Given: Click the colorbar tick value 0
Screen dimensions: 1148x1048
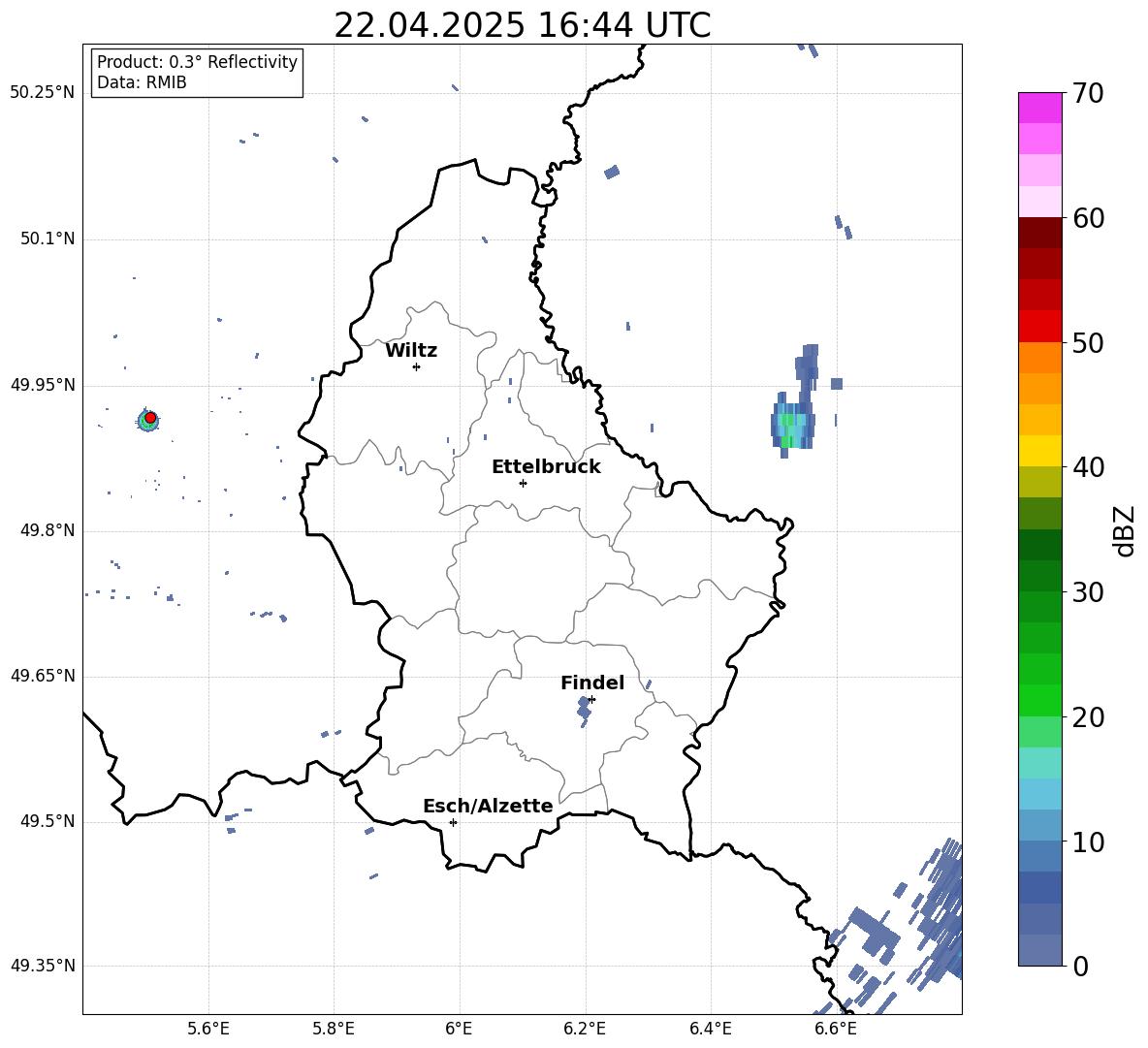Looking at the screenshot, I should 1080,966.
